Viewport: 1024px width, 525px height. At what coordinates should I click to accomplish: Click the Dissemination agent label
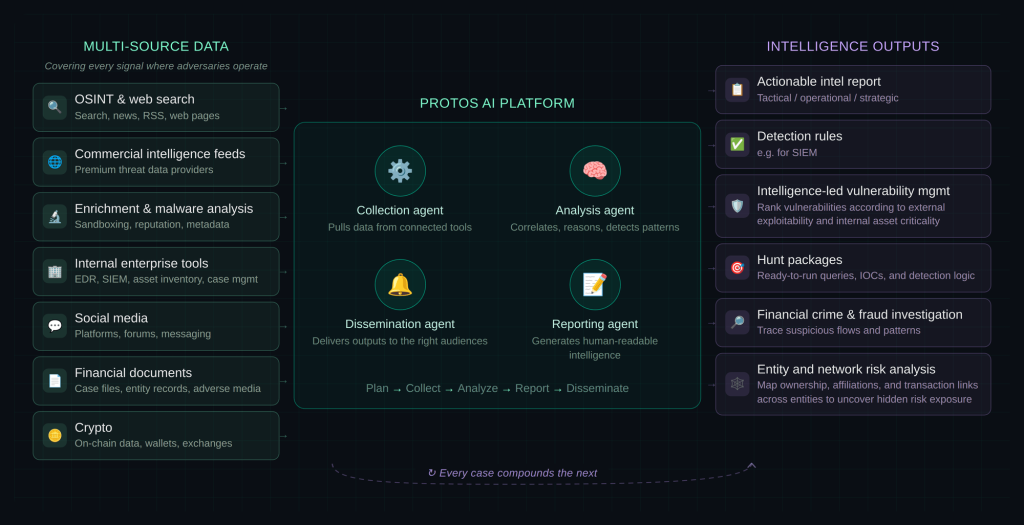(x=400, y=324)
